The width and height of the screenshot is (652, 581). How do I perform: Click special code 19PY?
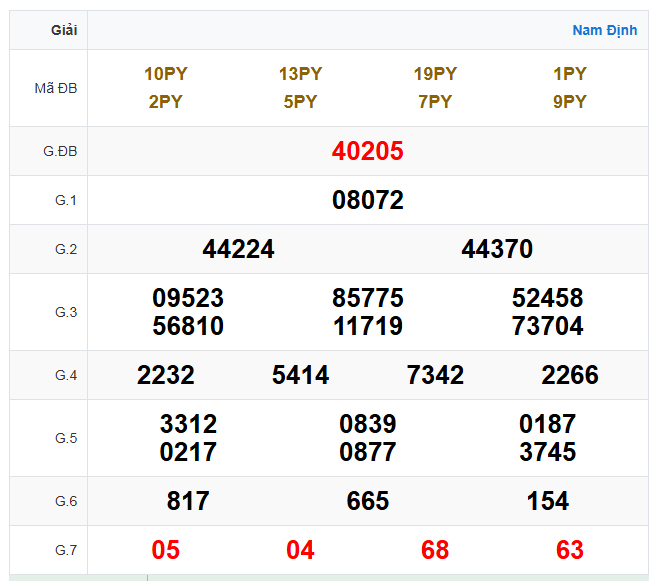tap(435, 74)
